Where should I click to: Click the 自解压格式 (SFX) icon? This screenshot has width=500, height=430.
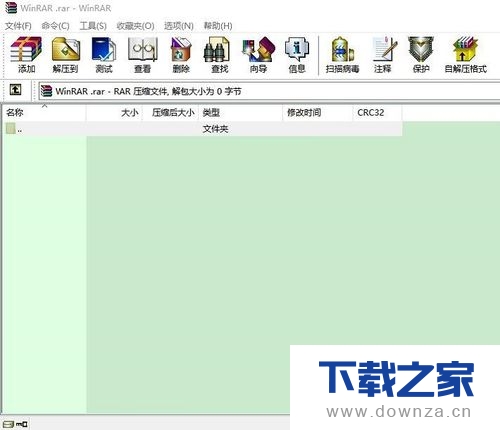(x=466, y=55)
